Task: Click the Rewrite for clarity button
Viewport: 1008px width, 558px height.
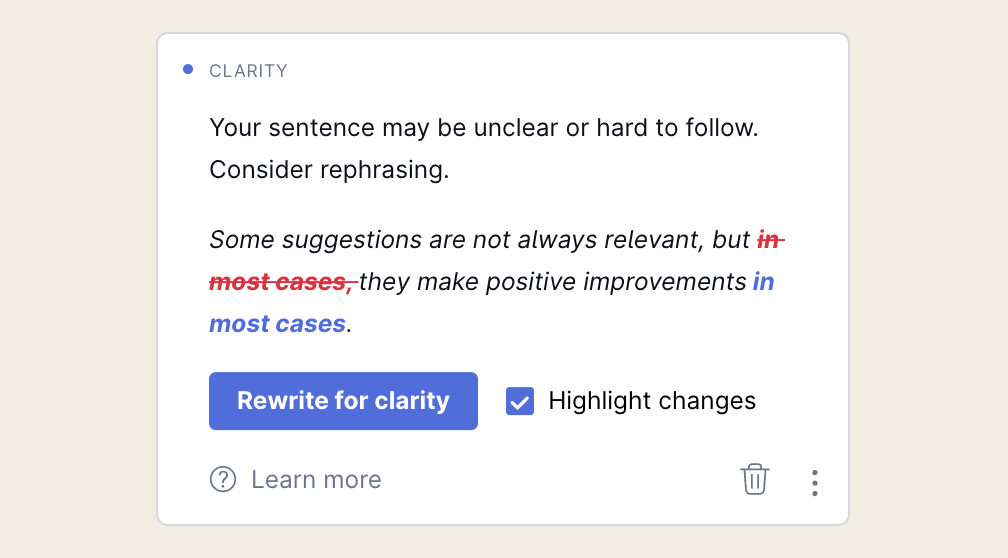Action: coord(343,401)
